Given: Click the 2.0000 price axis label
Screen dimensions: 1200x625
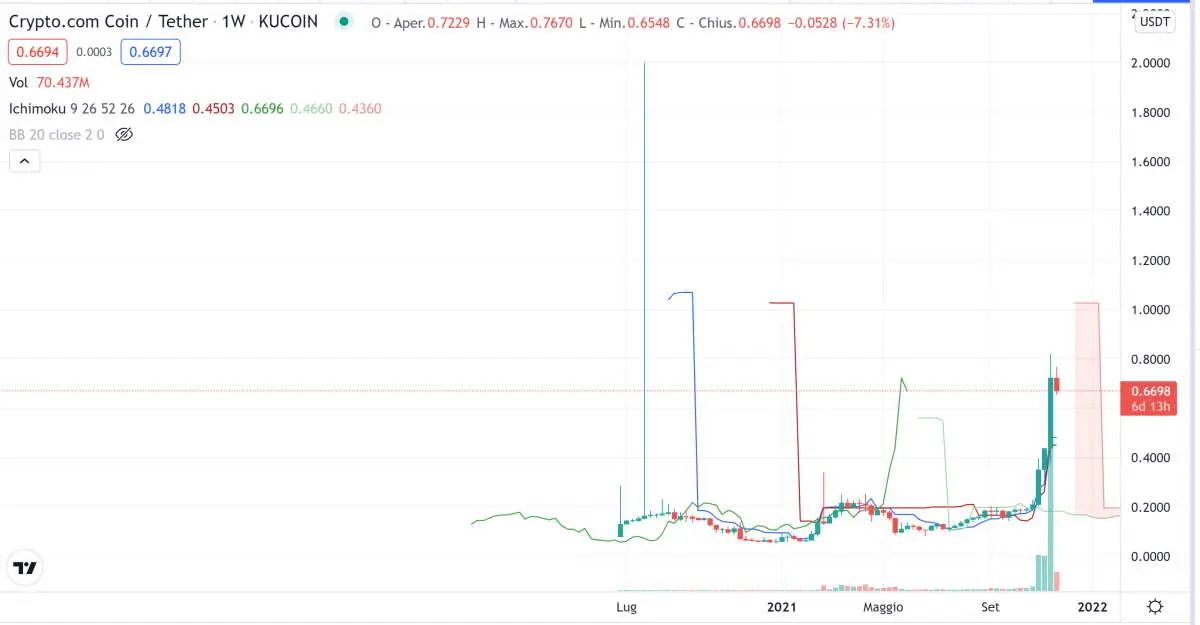Looking at the screenshot, I should [x=1150, y=63].
